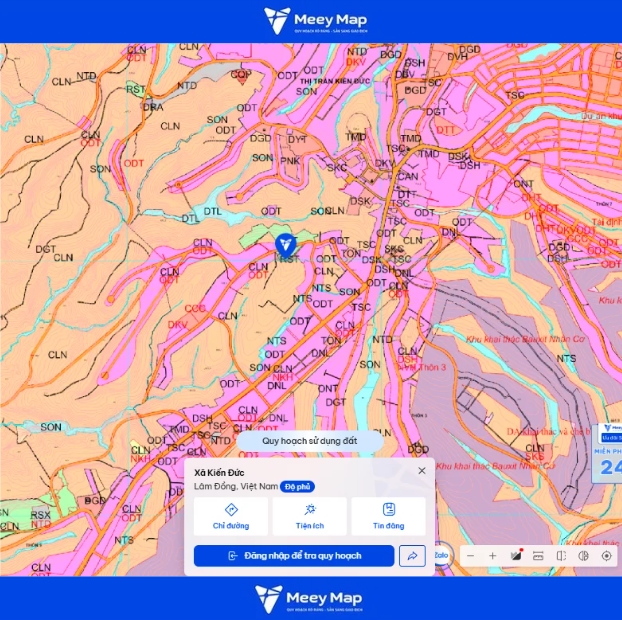Click the Lâm Đồng, Việt Nam text
Screen dimensions: 622x620
[236, 486]
